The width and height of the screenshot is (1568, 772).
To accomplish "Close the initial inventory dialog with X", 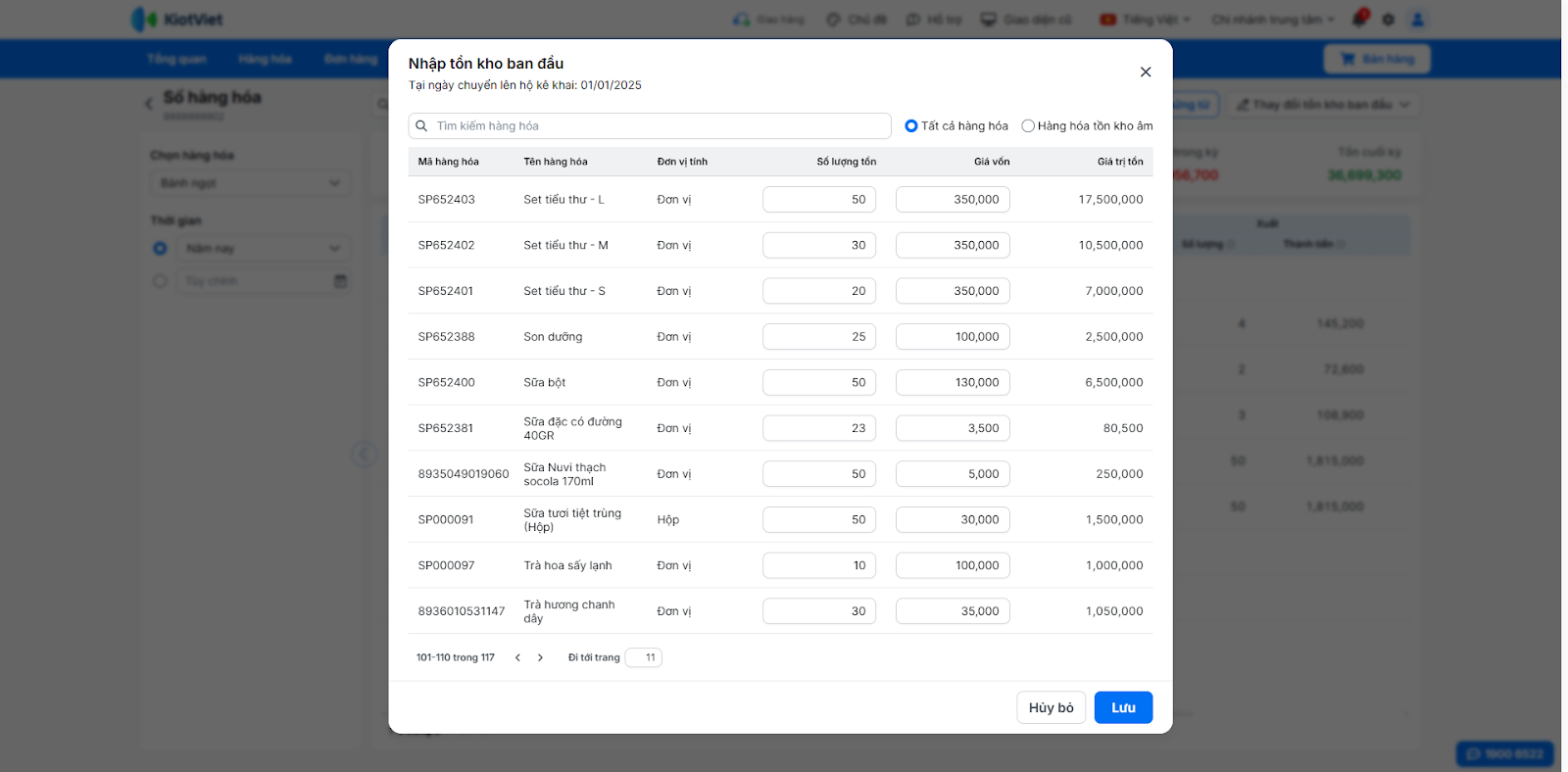I will pyautogui.click(x=1145, y=72).
